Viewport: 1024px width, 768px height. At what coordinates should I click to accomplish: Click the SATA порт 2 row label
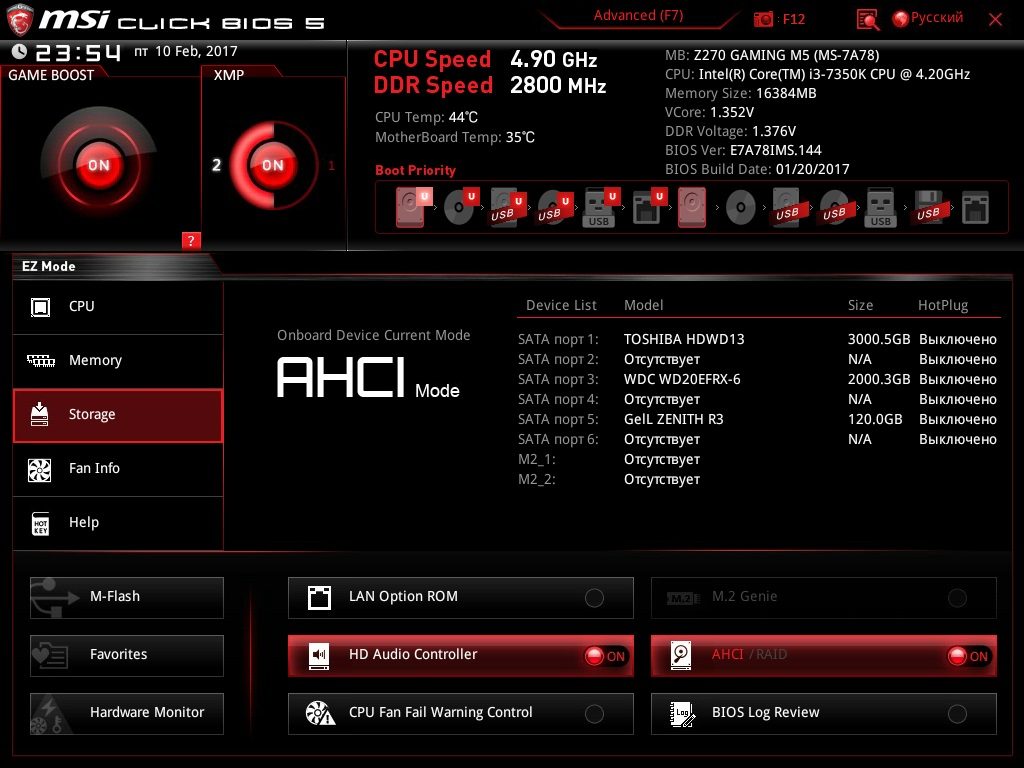[x=558, y=359]
